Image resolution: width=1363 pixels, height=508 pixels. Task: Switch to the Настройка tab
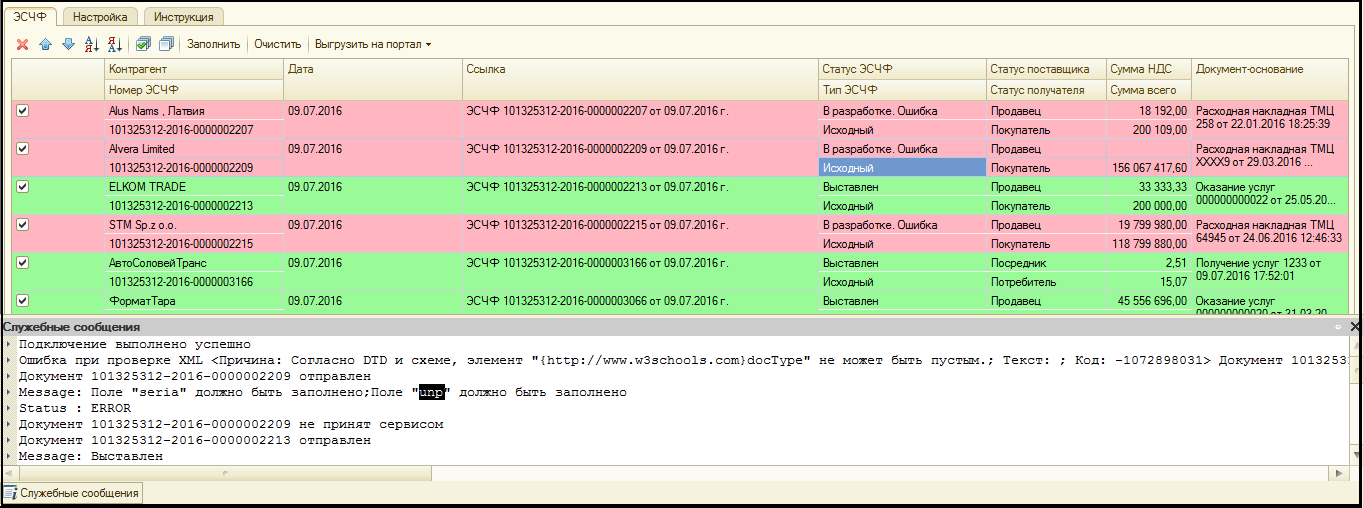(x=100, y=17)
